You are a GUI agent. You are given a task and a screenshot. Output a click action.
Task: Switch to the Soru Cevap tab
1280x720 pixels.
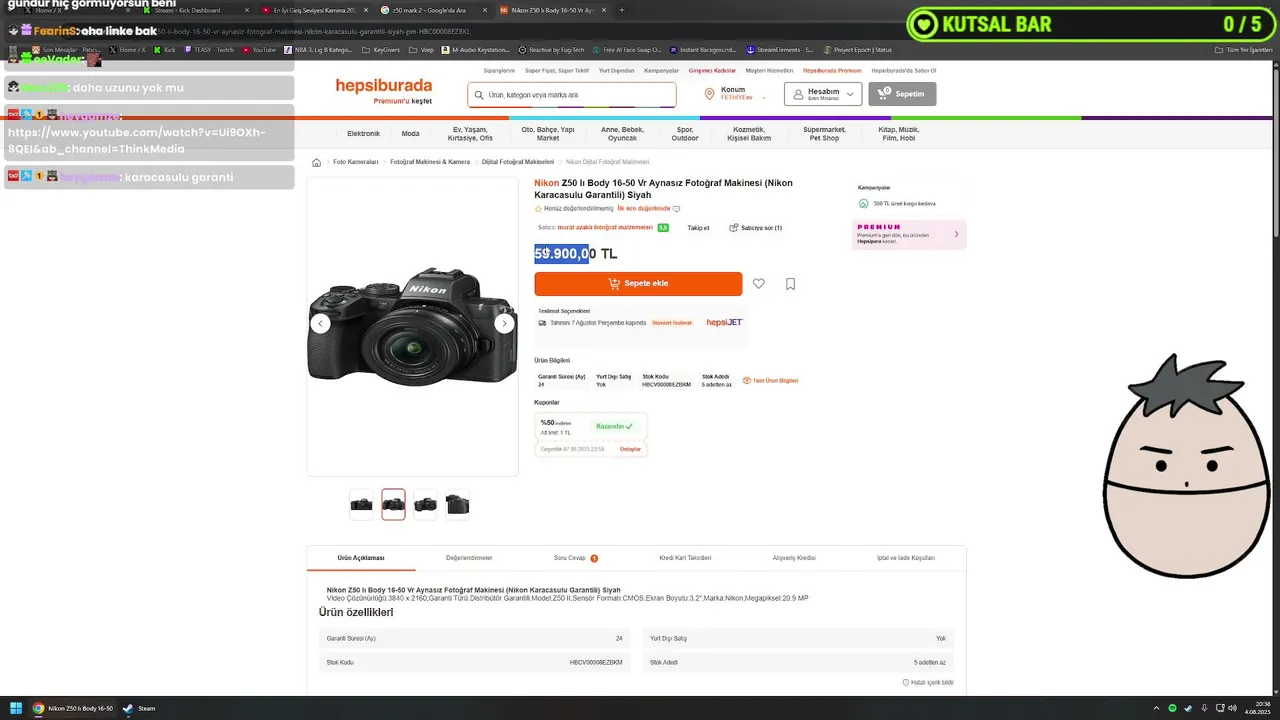(575, 558)
